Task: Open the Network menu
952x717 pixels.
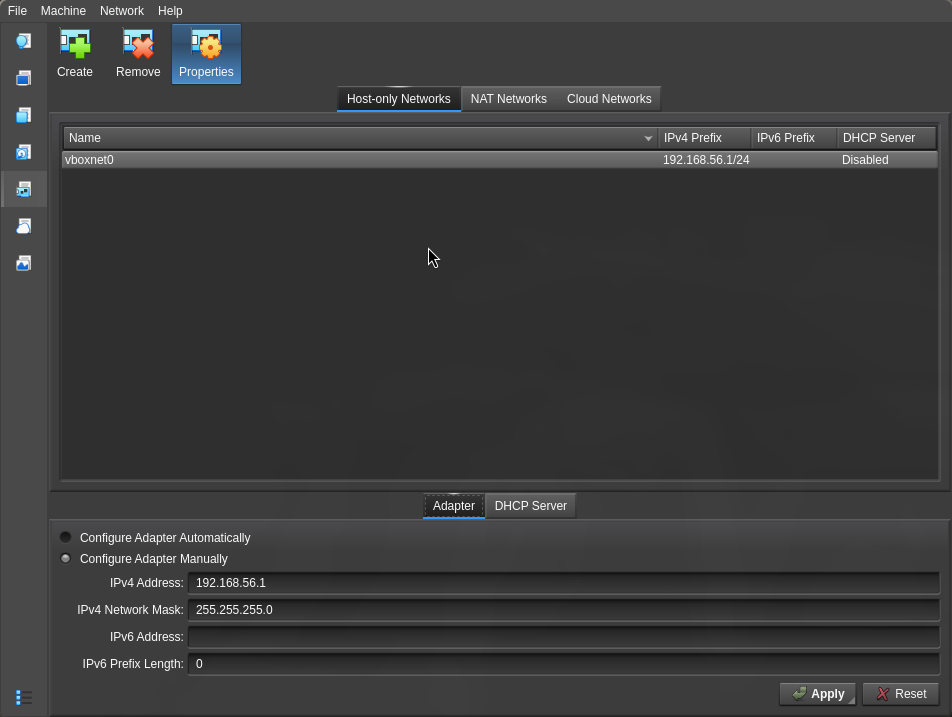Action: (122, 11)
